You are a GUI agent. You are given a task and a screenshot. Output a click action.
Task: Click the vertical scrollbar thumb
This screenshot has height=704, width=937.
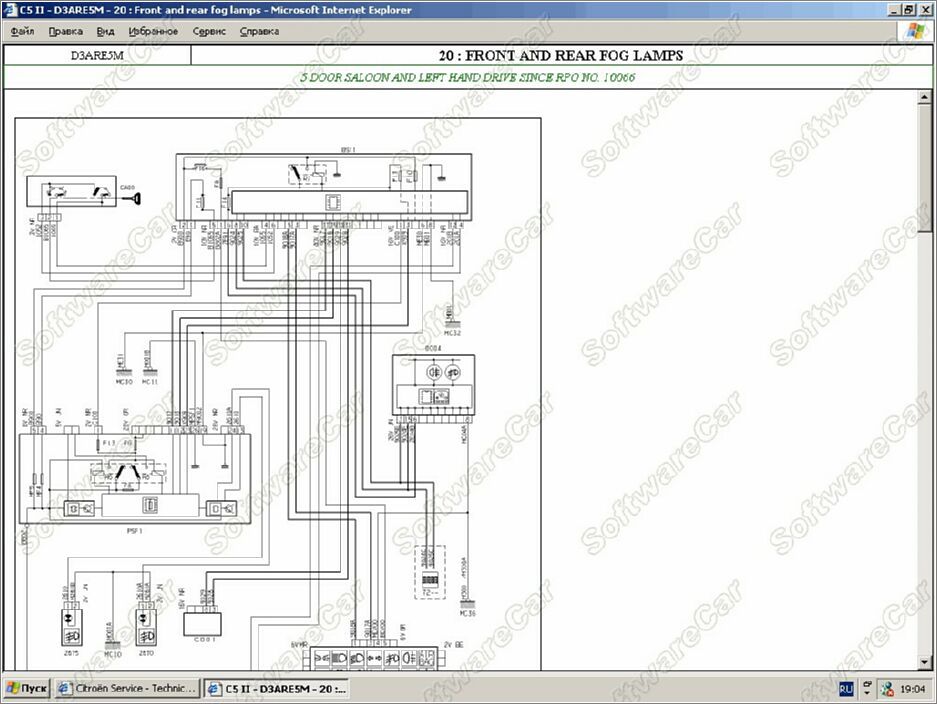point(924,169)
